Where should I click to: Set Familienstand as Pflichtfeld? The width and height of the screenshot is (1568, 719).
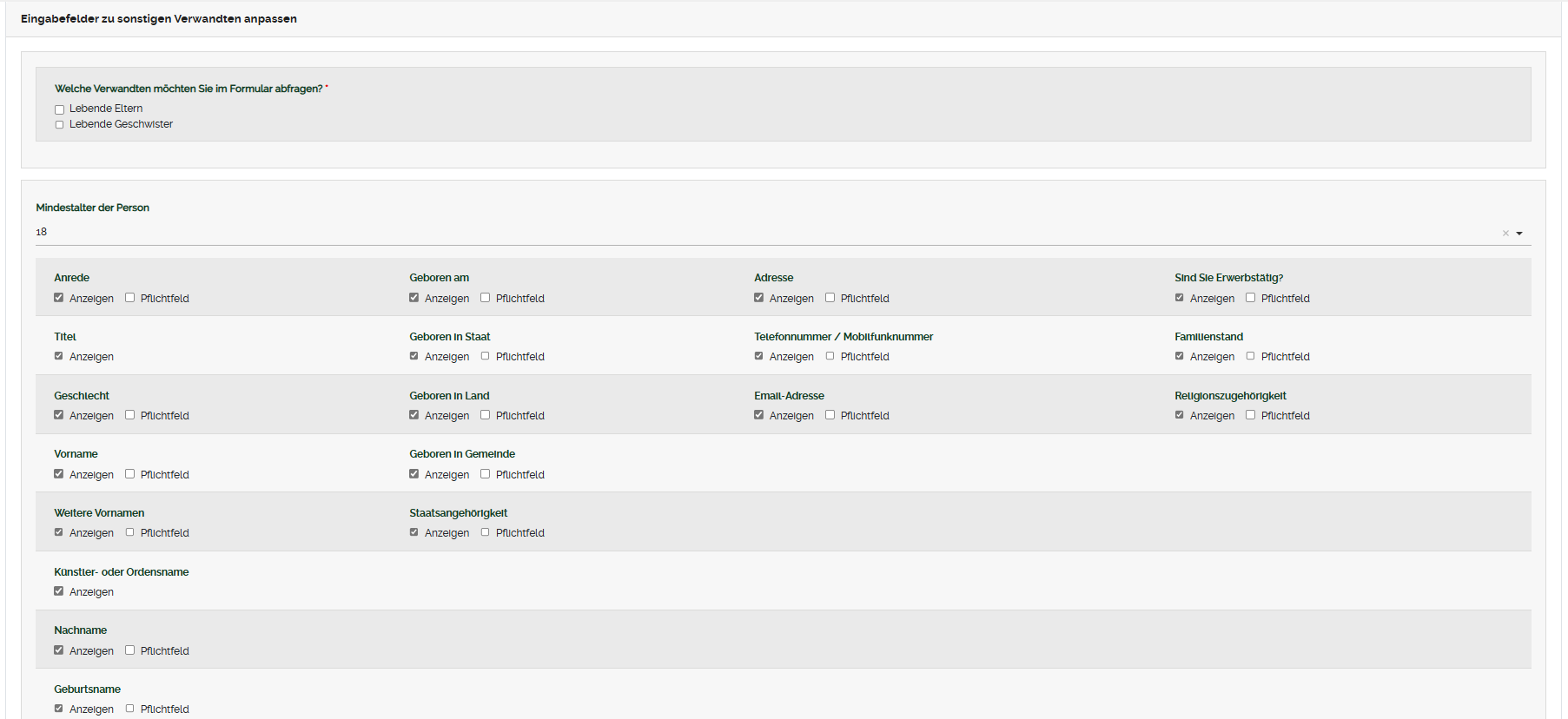(x=1251, y=356)
